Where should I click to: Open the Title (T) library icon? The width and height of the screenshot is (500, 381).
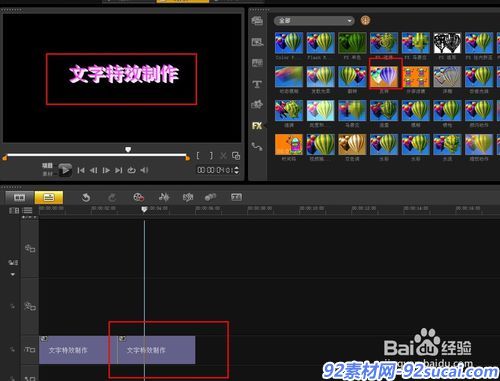point(257,84)
